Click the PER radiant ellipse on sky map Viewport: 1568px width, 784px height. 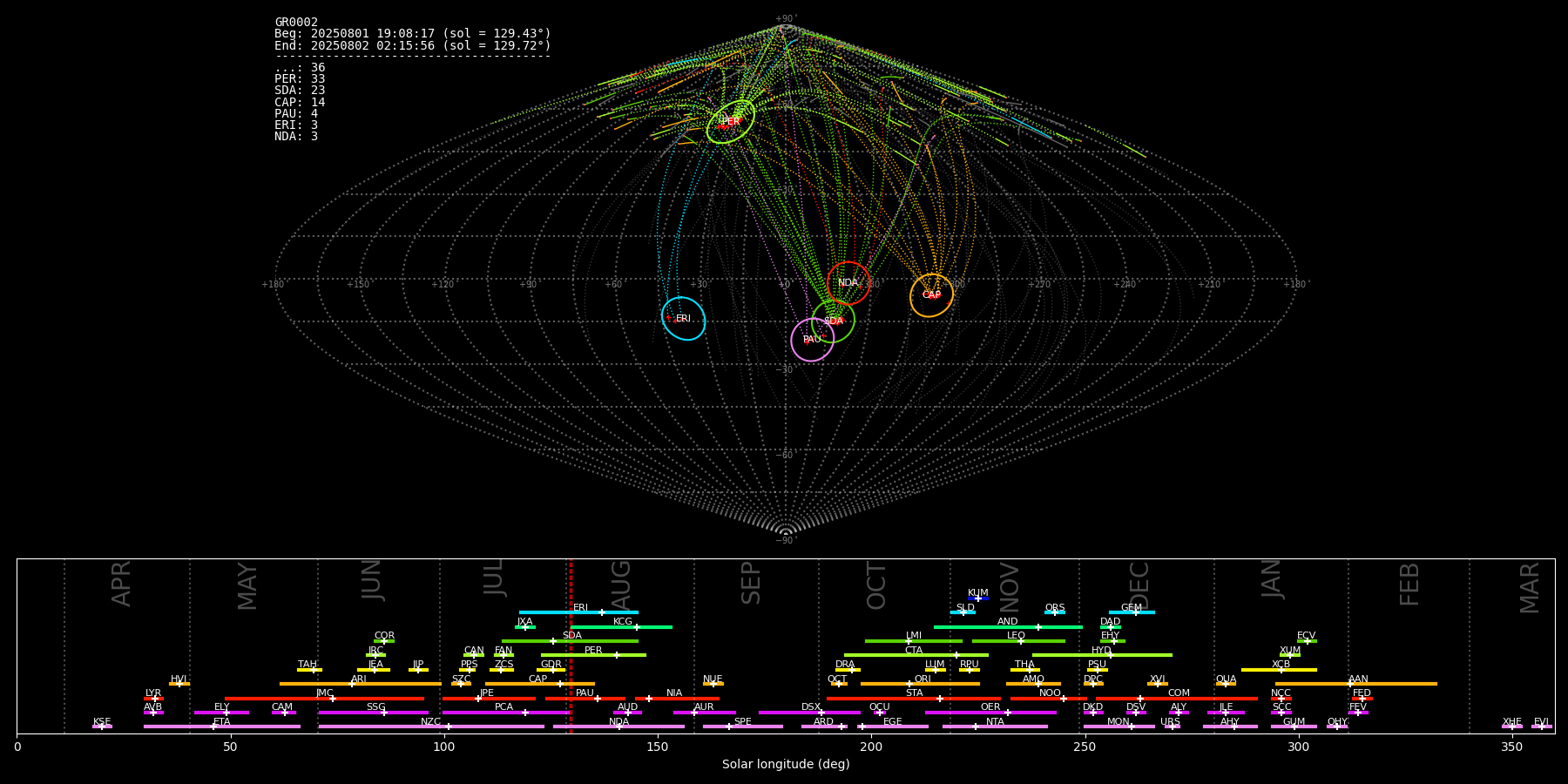(731, 122)
